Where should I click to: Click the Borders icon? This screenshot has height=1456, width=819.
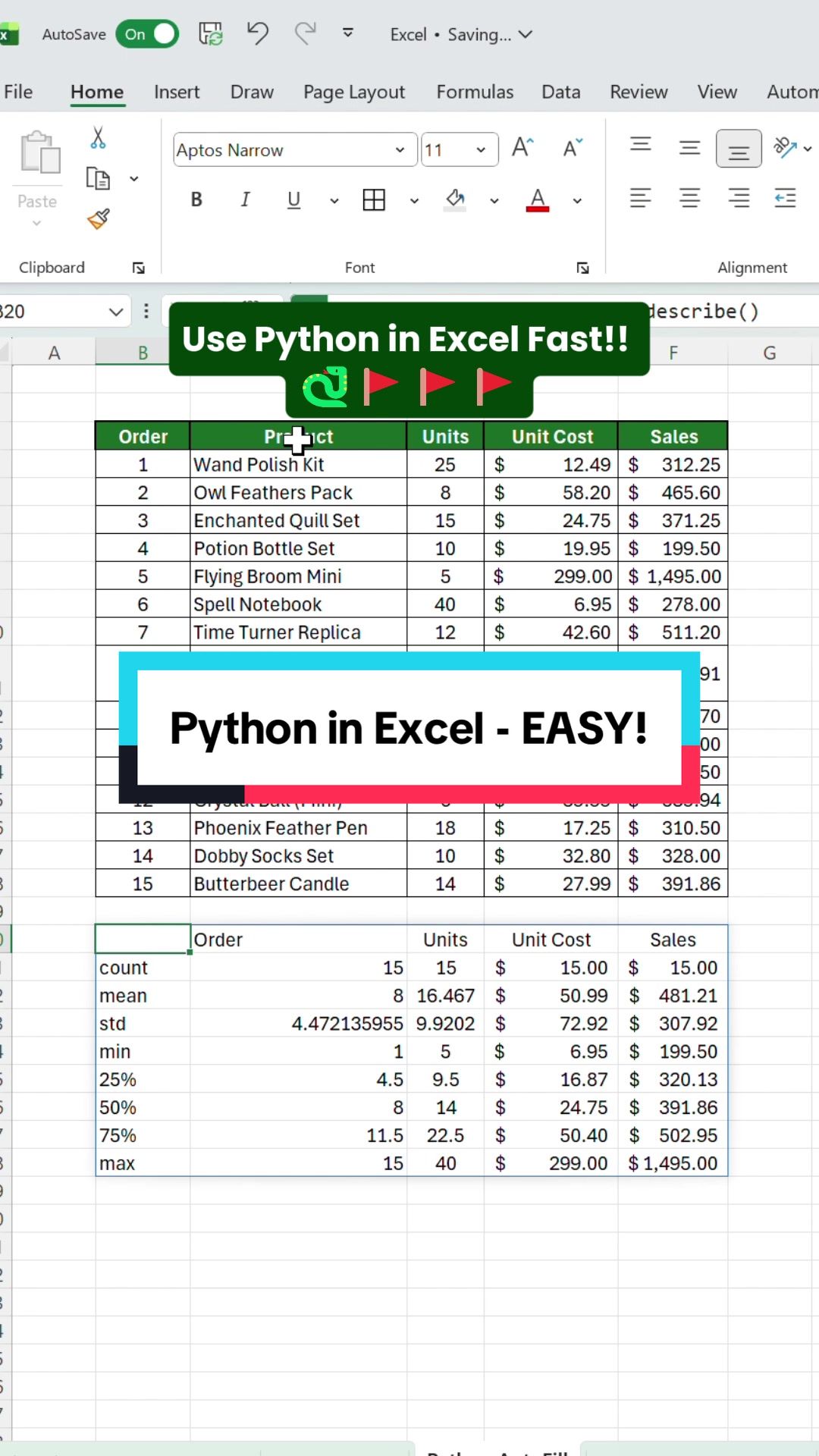(x=374, y=199)
